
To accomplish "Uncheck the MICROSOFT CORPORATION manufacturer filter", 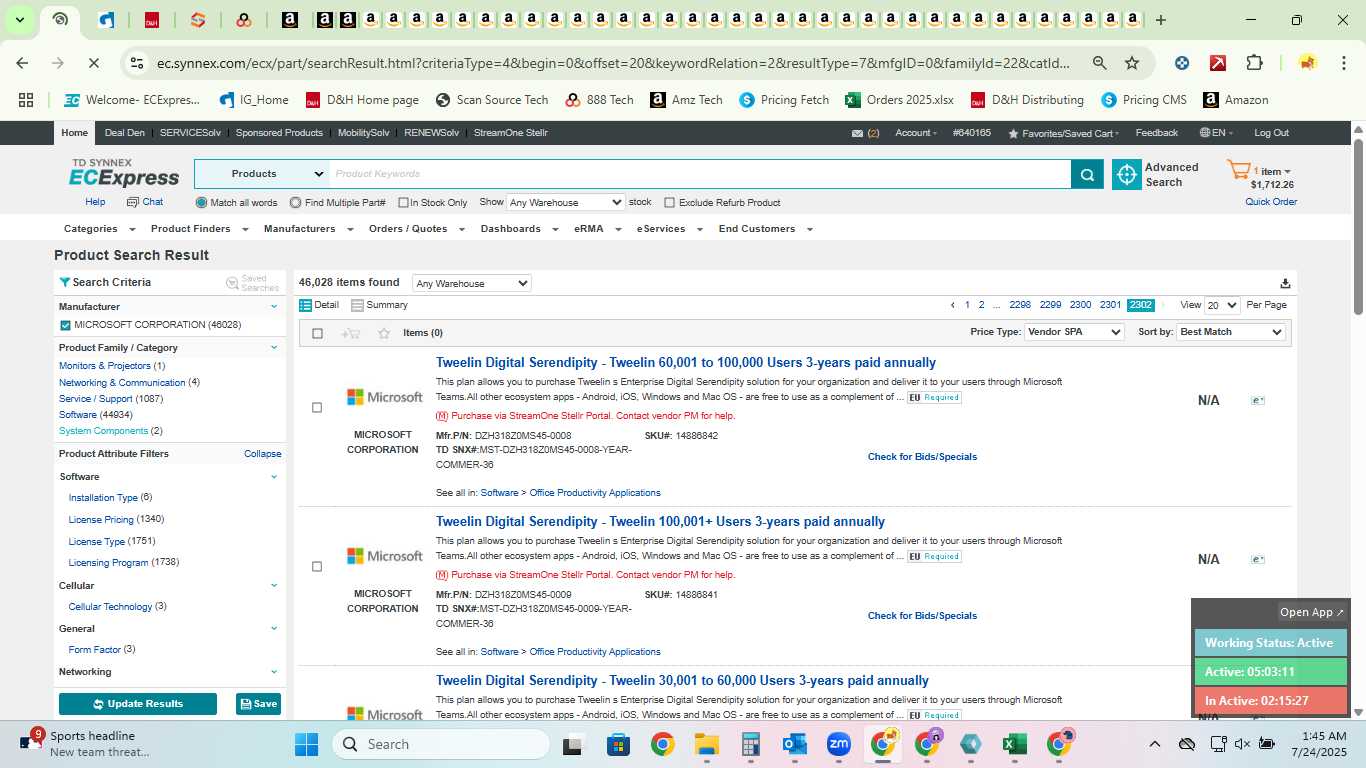I will 65,325.
